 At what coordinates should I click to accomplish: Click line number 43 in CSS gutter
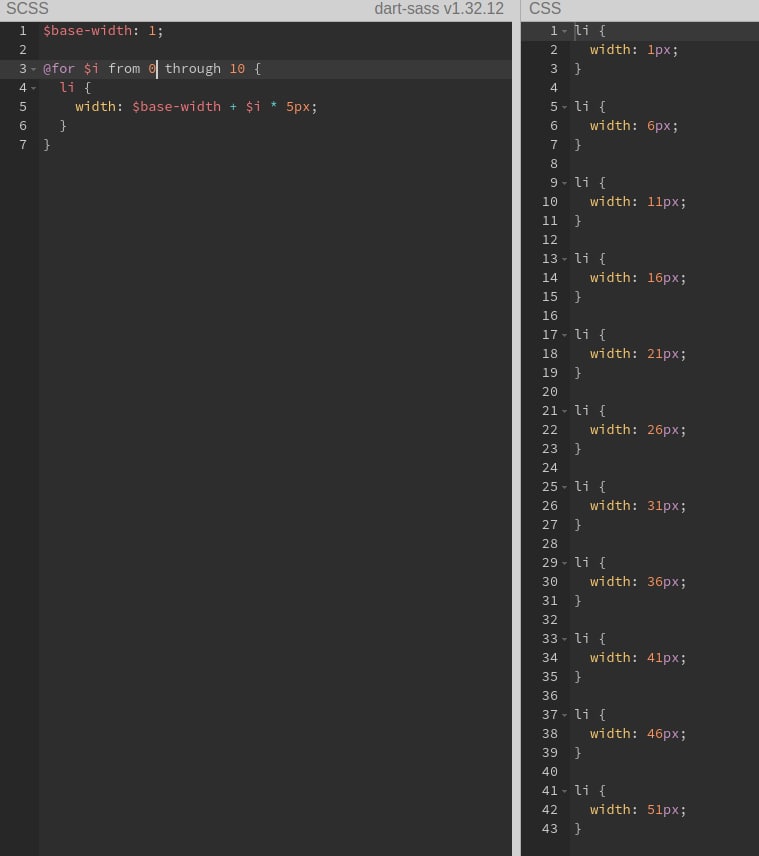tap(550, 829)
